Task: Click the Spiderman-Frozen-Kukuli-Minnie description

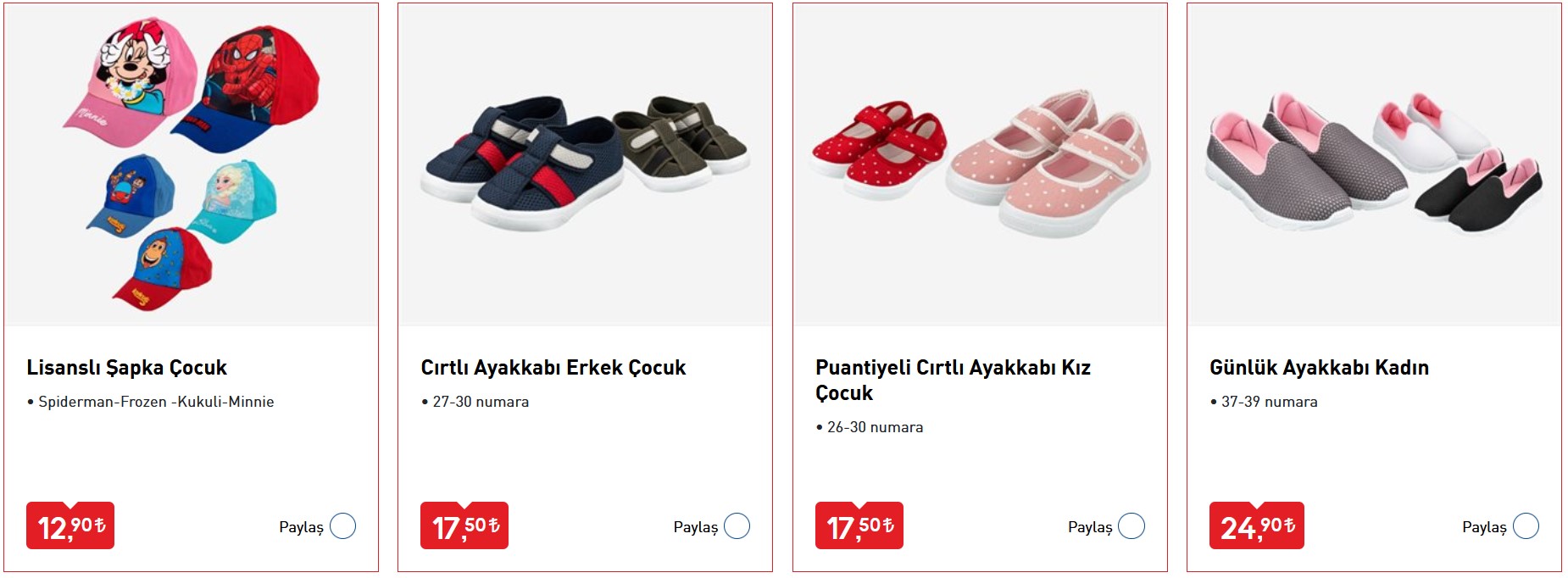Action: pos(156,402)
